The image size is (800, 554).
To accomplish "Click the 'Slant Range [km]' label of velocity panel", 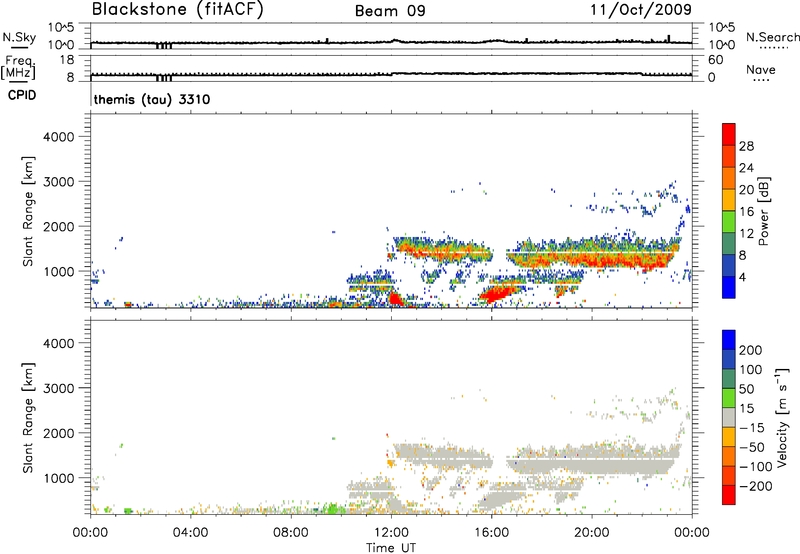I will 28,418.
